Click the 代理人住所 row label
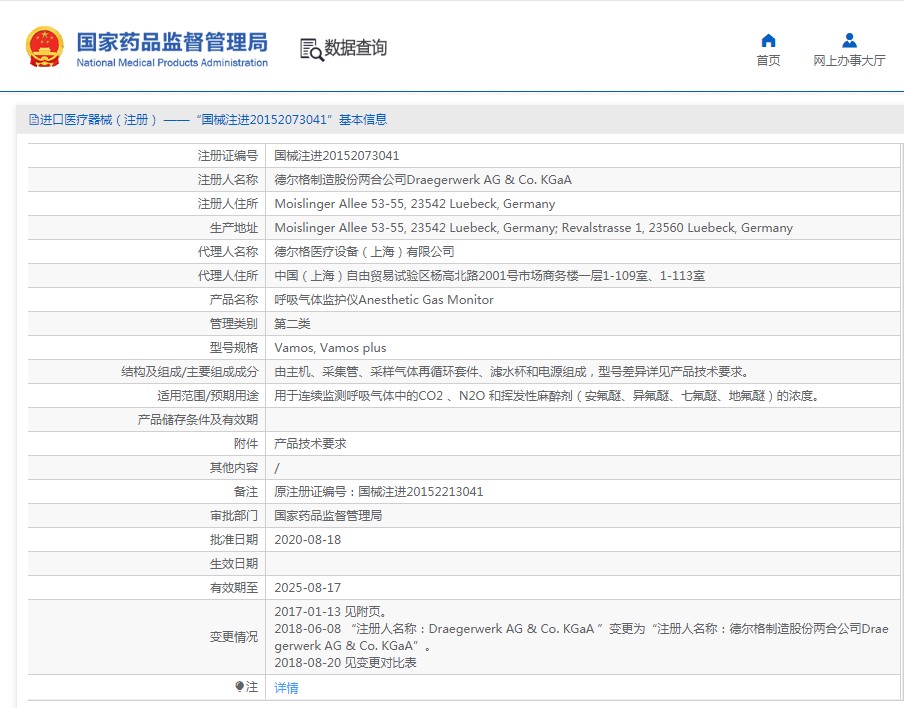The height and width of the screenshot is (708, 904). (228, 276)
